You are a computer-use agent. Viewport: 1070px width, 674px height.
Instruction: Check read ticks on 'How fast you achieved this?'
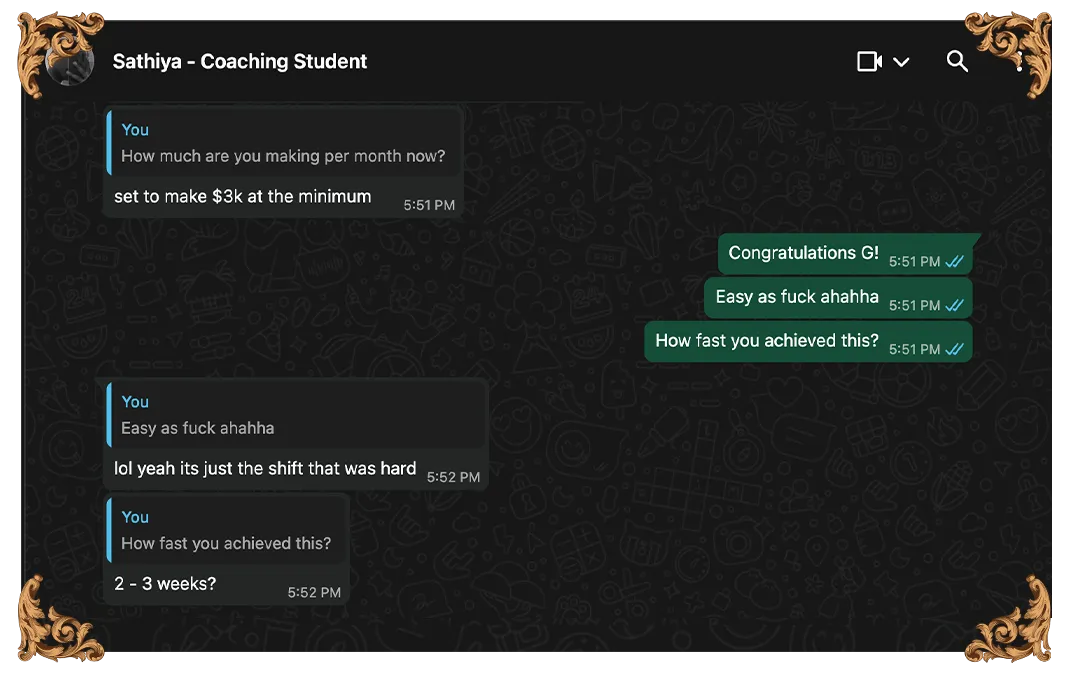click(x=955, y=349)
